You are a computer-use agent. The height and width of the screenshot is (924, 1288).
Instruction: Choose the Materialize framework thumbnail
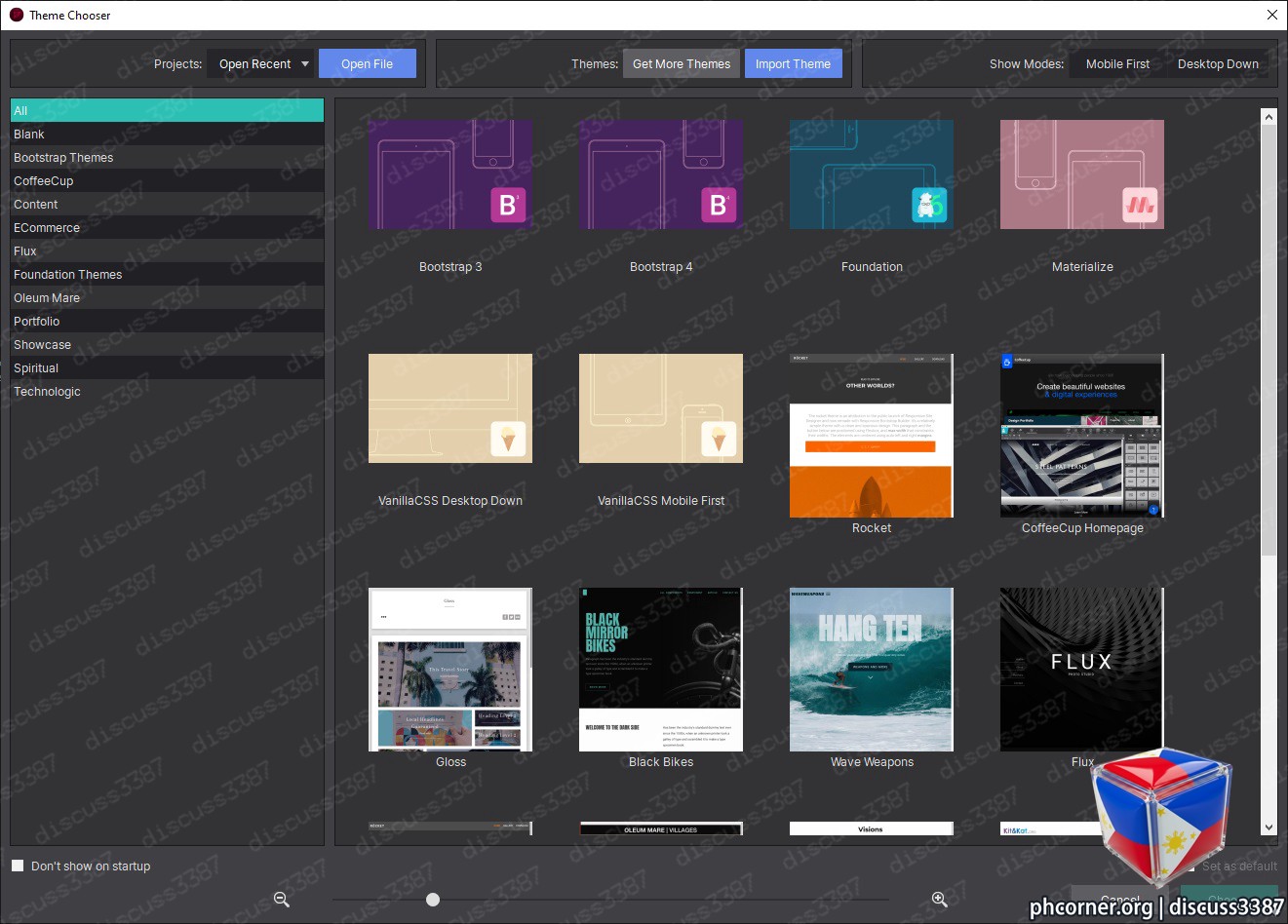[1082, 175]
